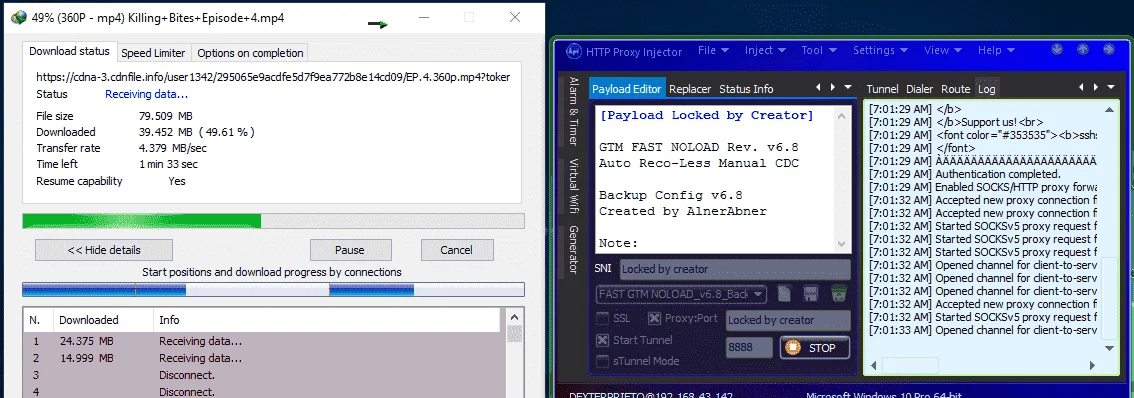Viewport: 1134px width, 398px height.
Task: Click the new config file icon
Action: pyautogui.click(x=784, y=294)
